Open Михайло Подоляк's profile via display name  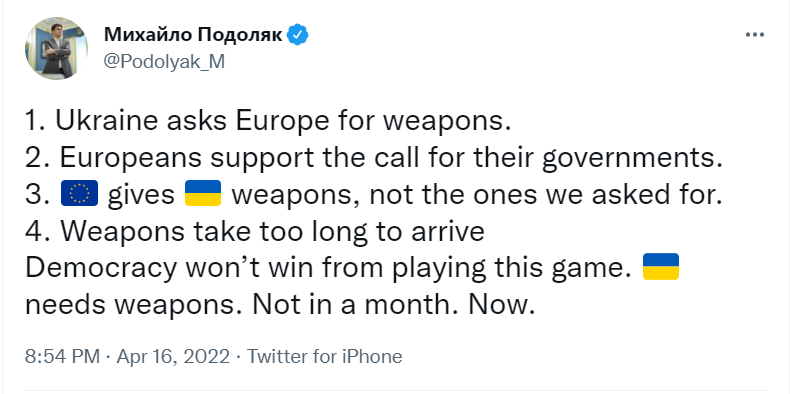click(193, 35)
